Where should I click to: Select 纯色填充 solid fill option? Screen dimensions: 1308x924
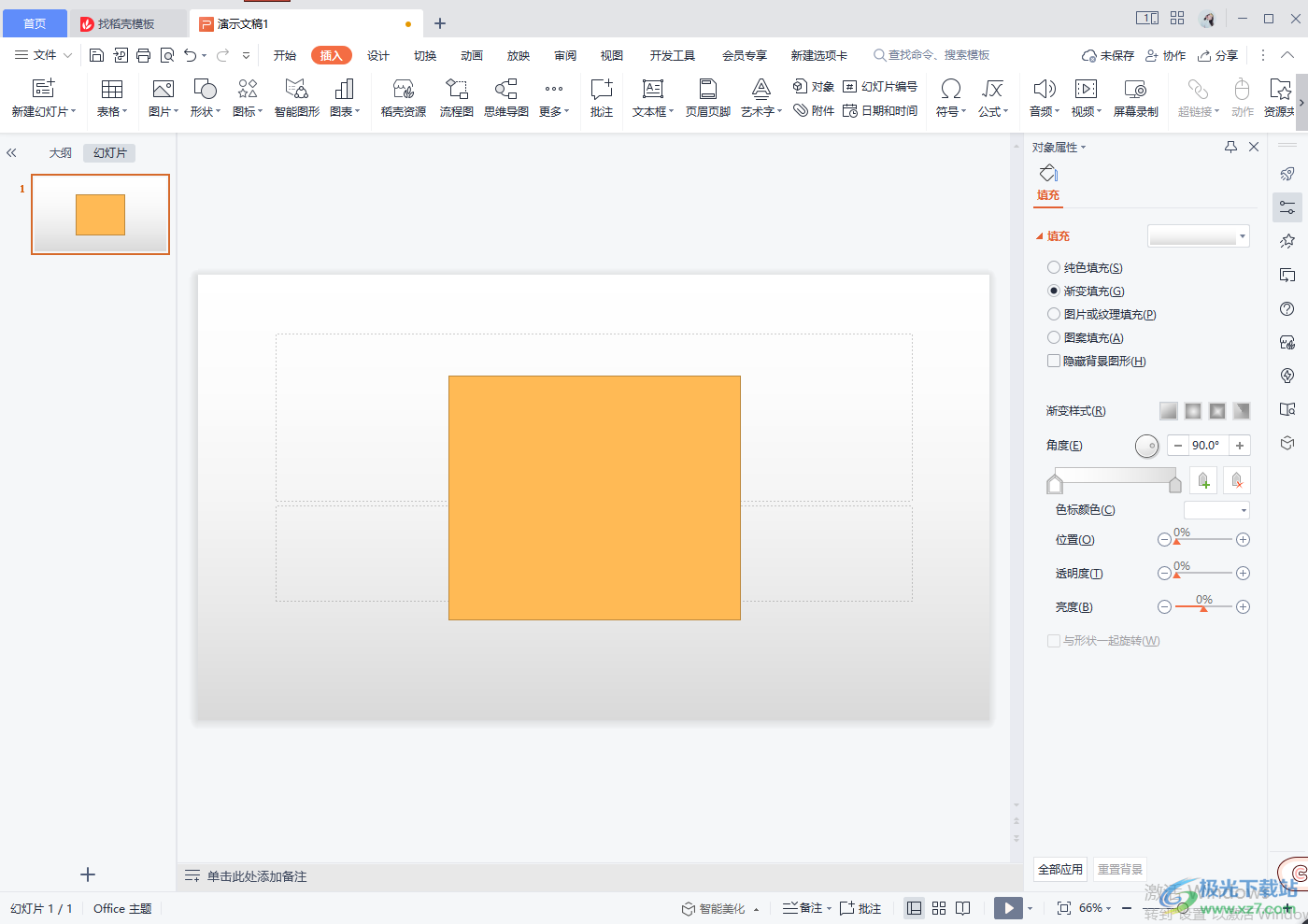pyautogui.click(x=1054, y=267)
